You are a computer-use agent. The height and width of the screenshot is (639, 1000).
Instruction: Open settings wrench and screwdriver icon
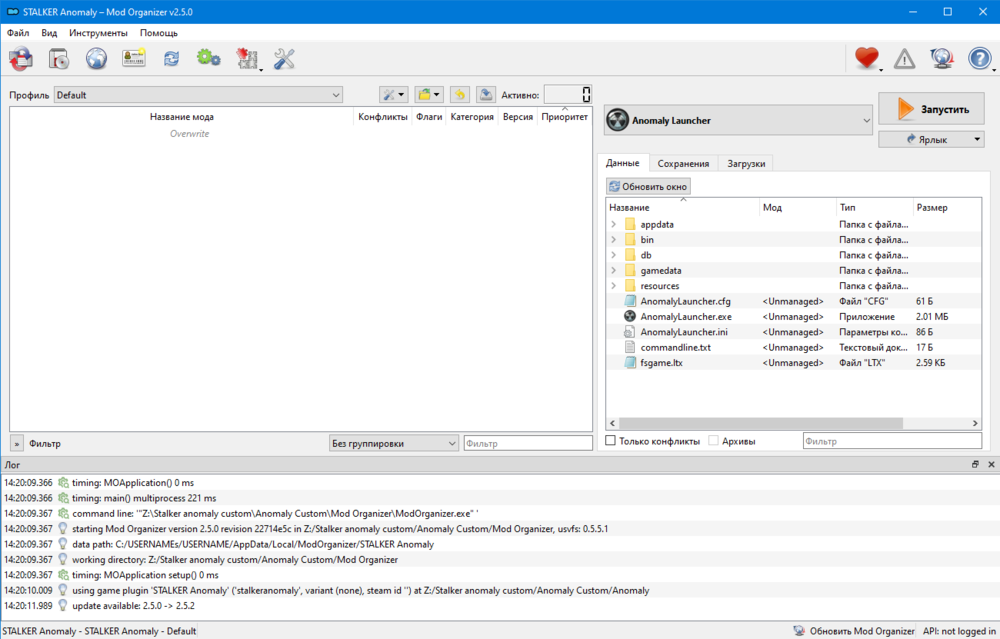click(284, 58)
